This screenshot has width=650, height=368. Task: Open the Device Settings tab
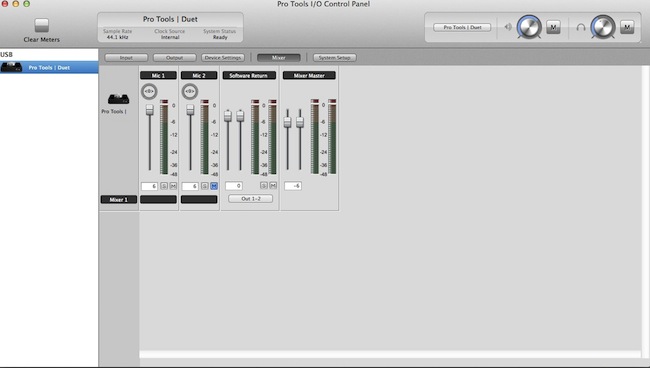coord(223,58)
